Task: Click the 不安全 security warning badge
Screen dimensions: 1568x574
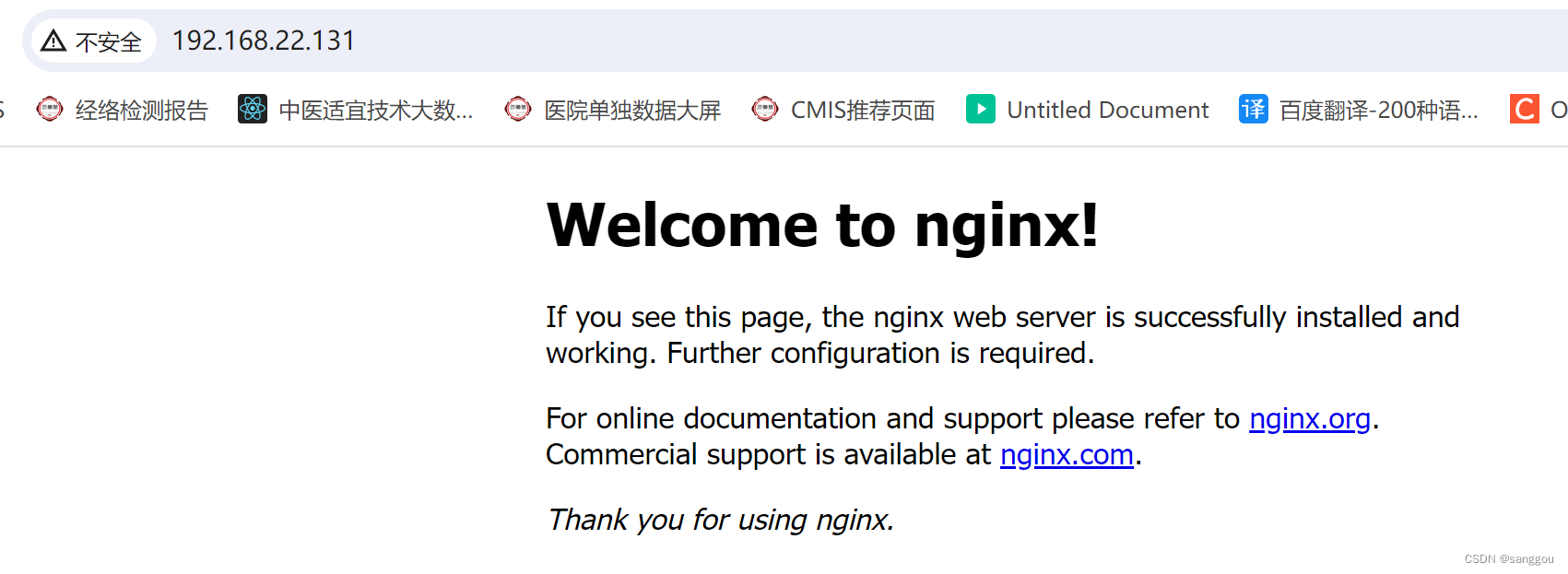Action: 93,41
